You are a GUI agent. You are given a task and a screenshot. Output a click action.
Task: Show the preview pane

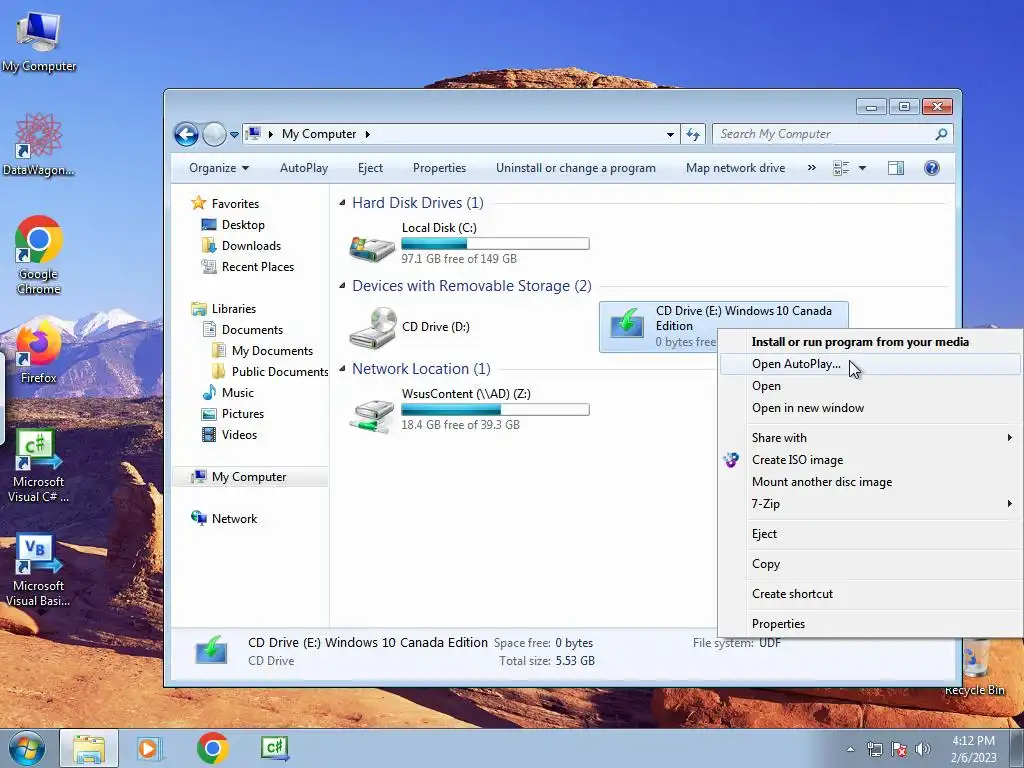[x=895, y=168]
